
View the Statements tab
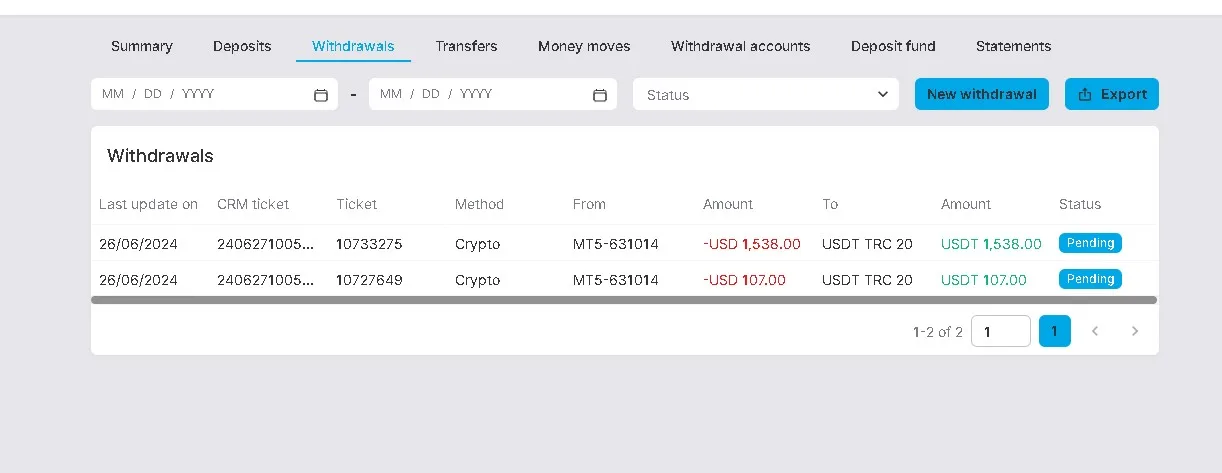(x=1013, y=46)
